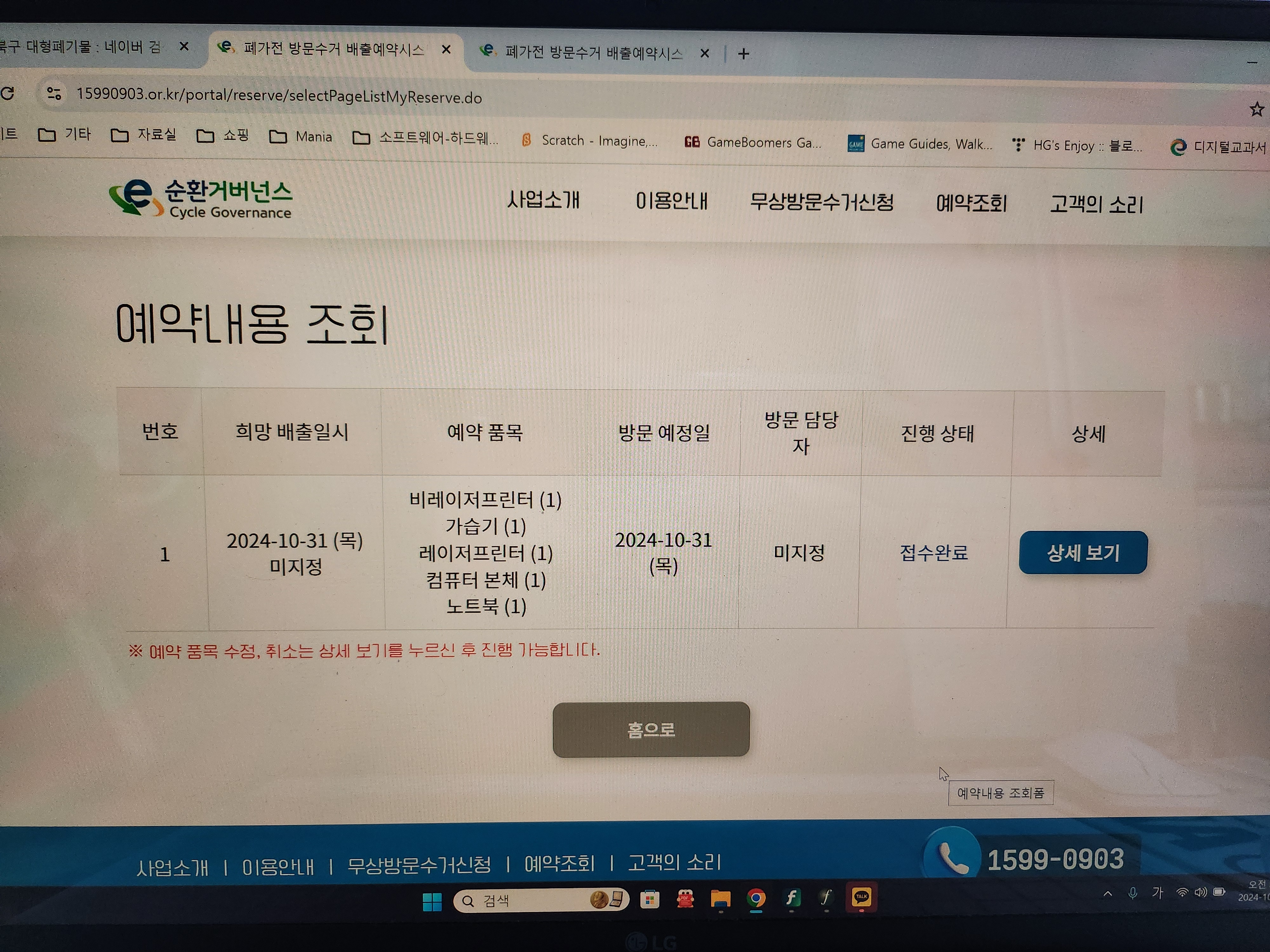Expand the 자료실 bookmarks folder
The width and height of the screenshot is (1270, 952).
144,135
